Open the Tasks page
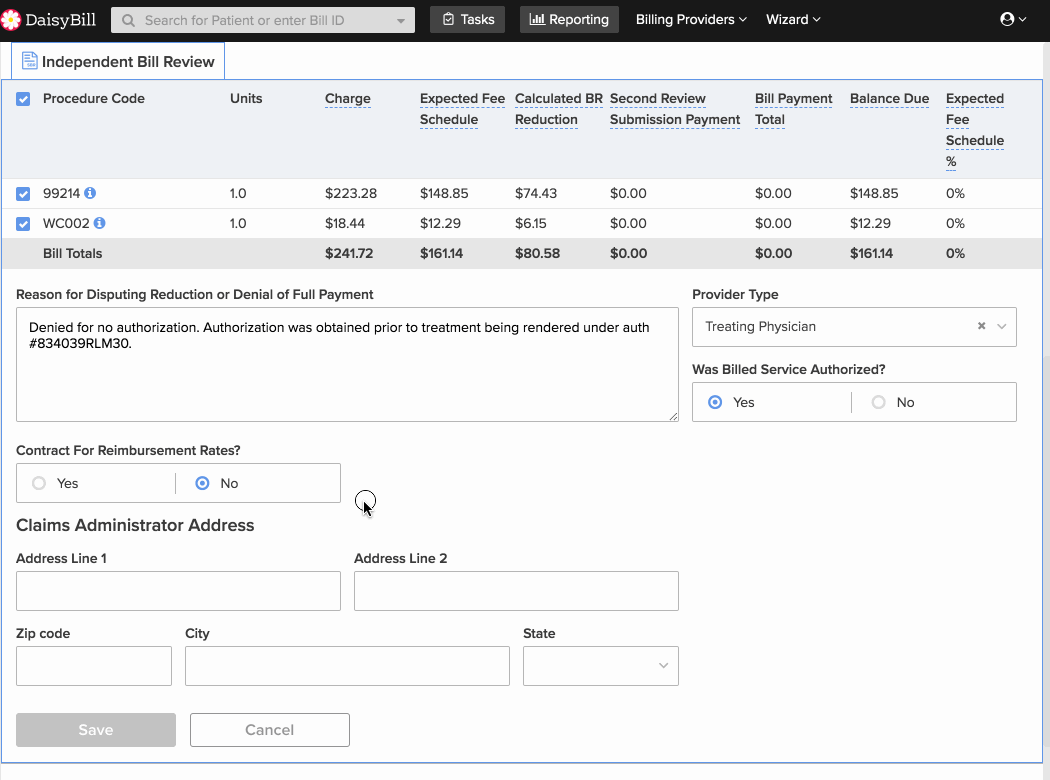1050x780 pixels. (467, 19)
